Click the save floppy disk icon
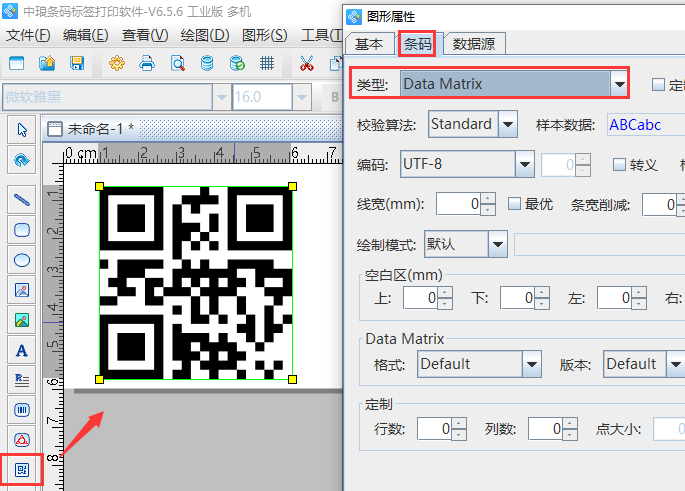The width and height of the screenshot is (685, 491). click(x=77, y=64)
